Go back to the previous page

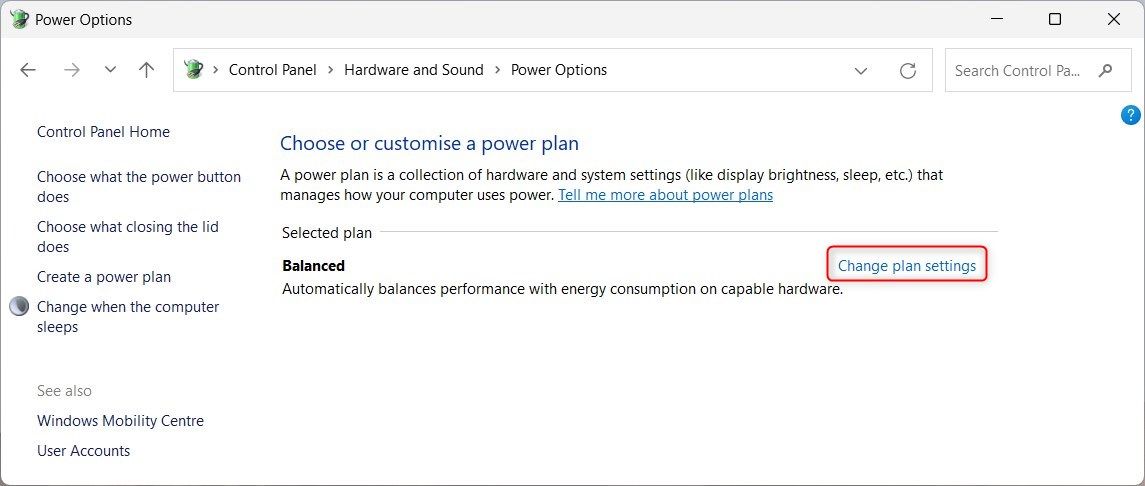pyautogui.click(x=28, y=70)
